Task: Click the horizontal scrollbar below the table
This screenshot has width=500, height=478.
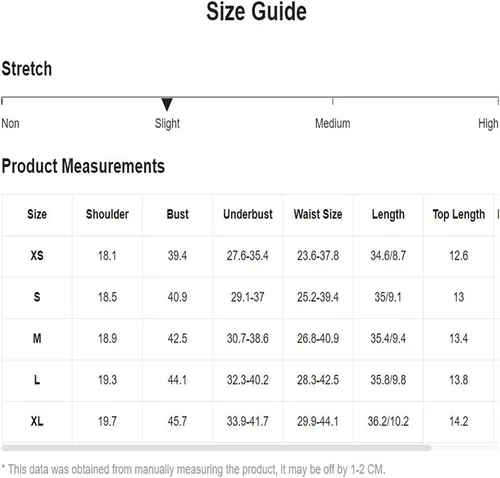Action: point(216,448)
